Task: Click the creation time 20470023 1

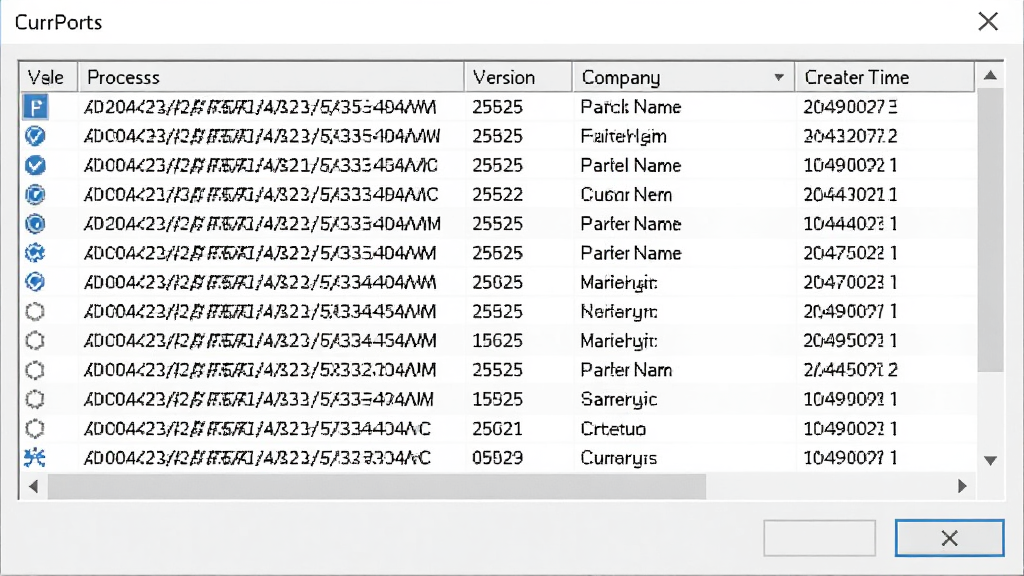Action: (850, 282)
